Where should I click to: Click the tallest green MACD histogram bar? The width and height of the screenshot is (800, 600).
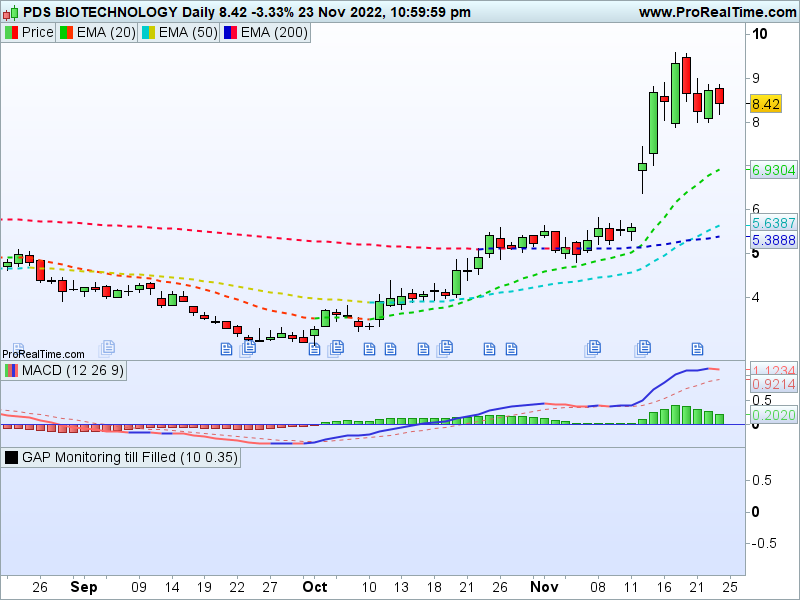point(676,415)
